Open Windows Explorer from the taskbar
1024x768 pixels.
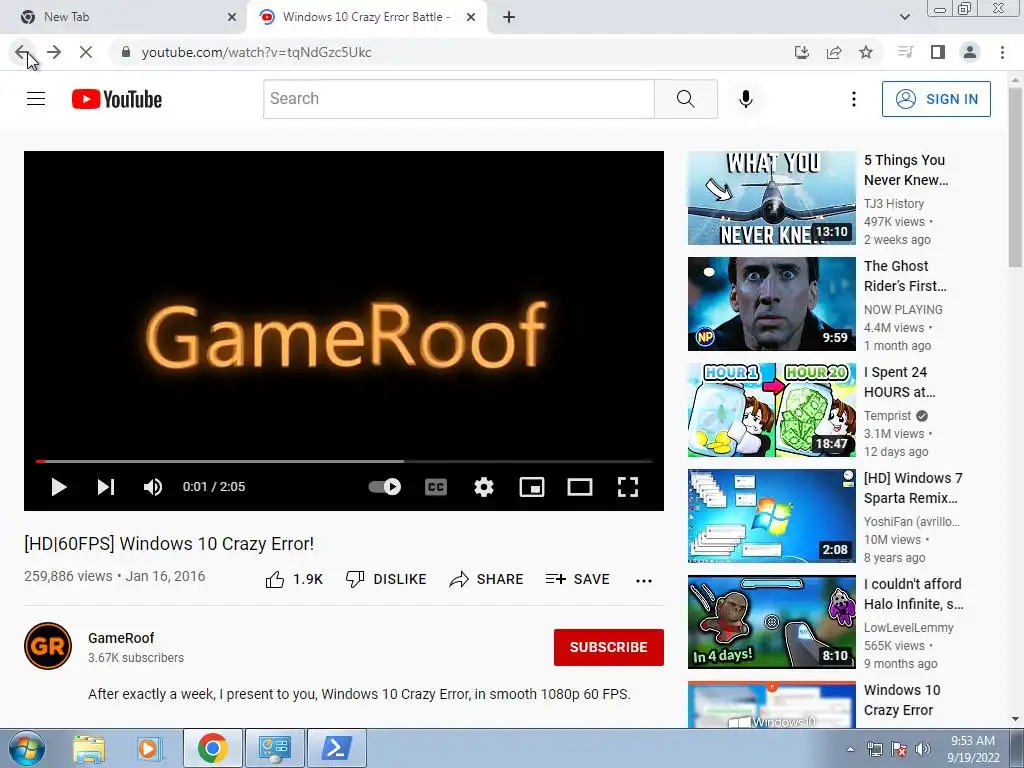89,748
